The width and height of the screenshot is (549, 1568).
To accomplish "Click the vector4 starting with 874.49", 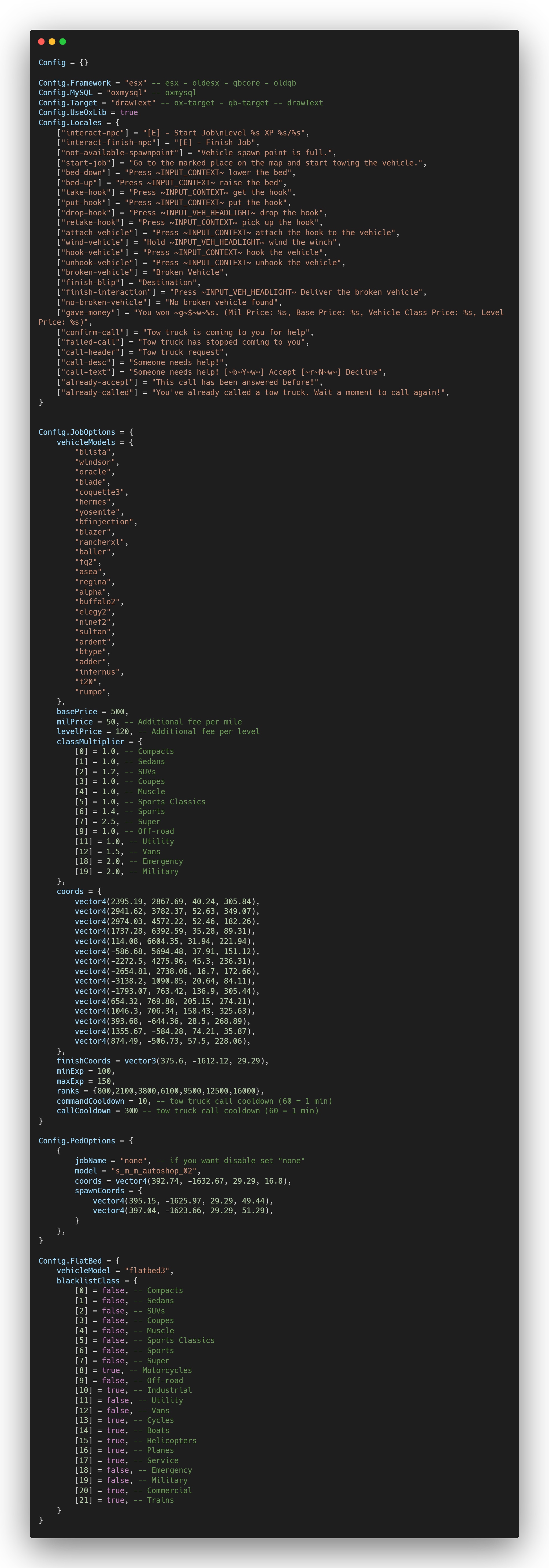I will [x=162, y=1041].
